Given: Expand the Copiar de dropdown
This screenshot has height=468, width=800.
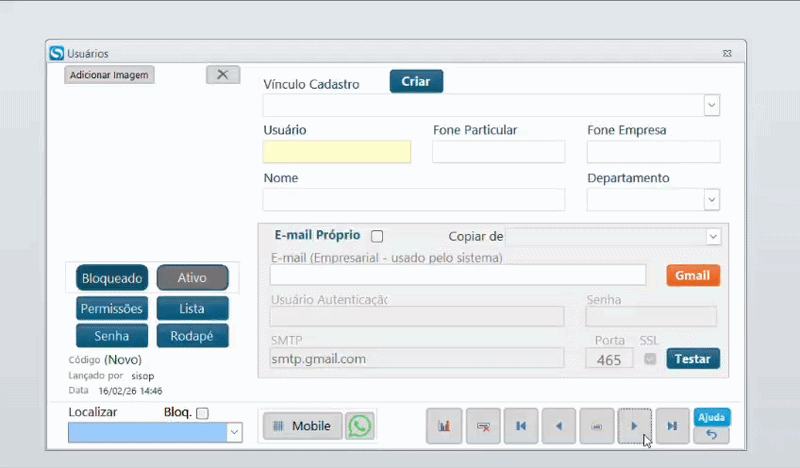Looking at the screenshot, I should pyautogui.click(x=713, y=237).
